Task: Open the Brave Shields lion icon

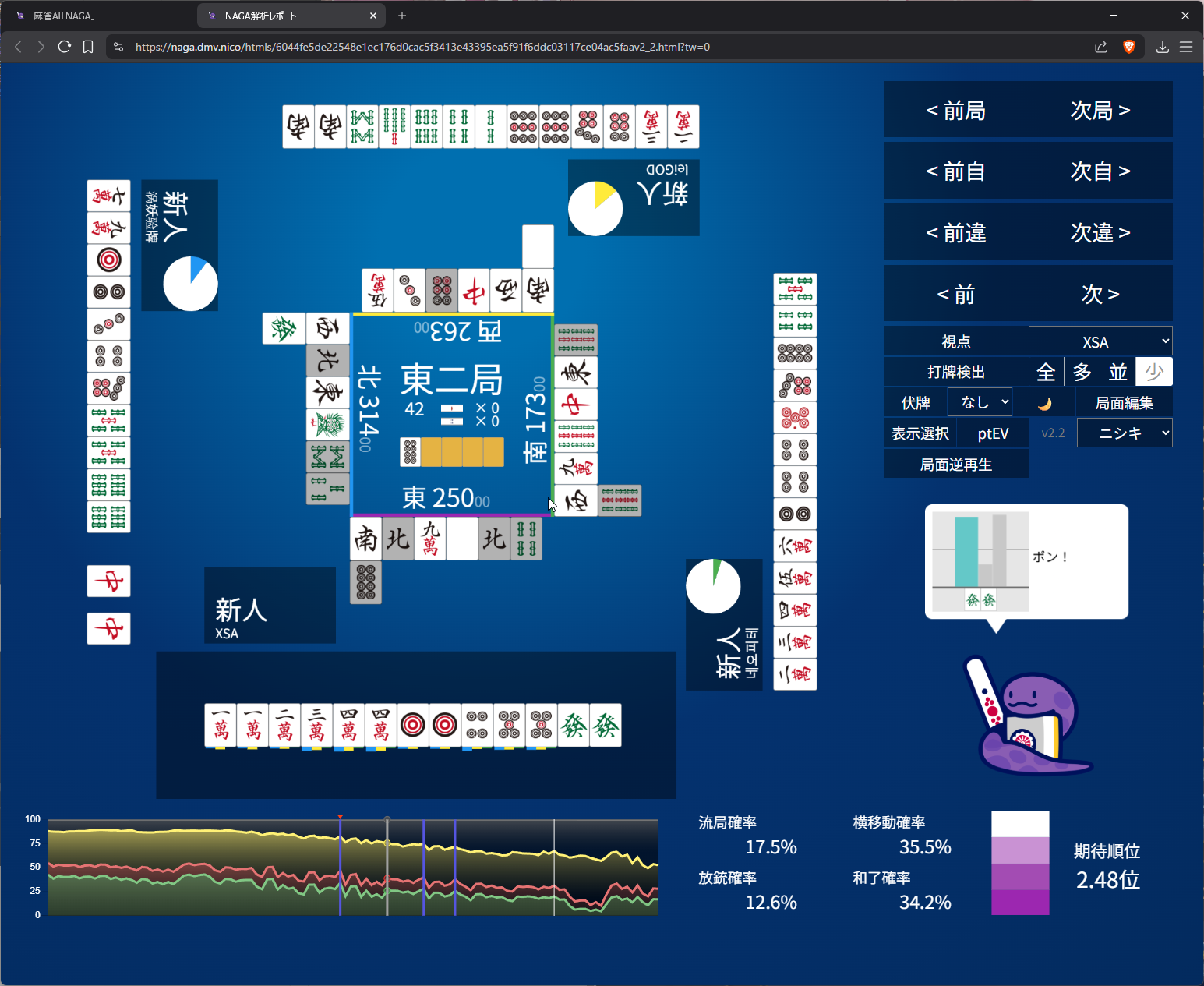Action: 1128,47
